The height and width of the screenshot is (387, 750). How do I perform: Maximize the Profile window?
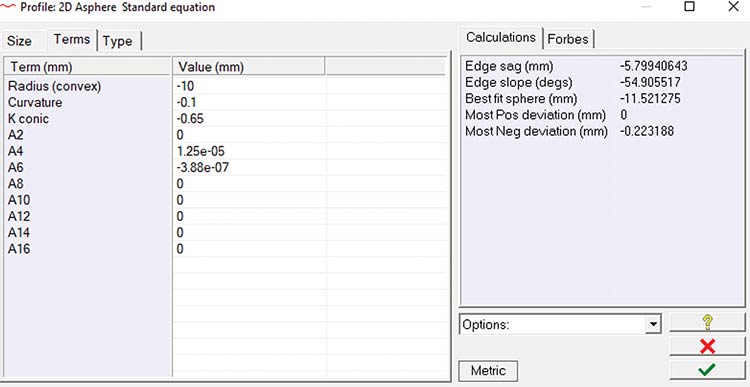pyautogui.click(x=689, y=7)
